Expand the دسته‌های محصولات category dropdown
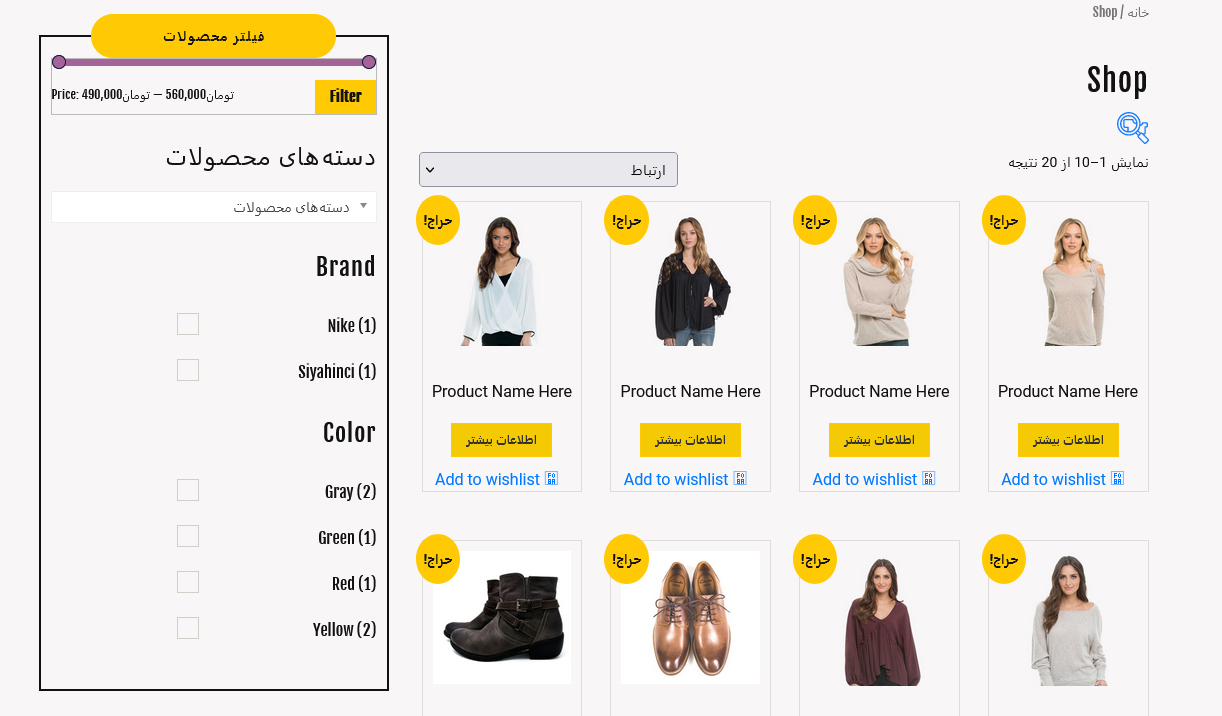This screenshot has width=1222, height=716. pos(214,207)
